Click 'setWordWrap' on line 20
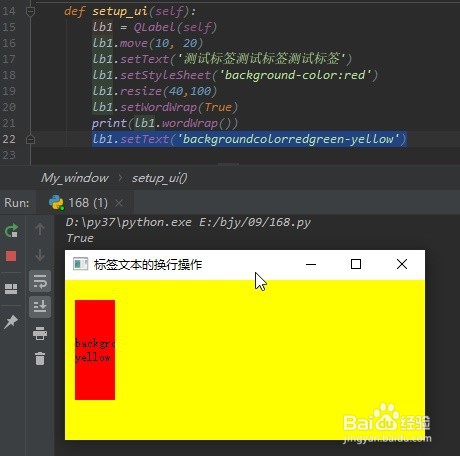This screenshot has width=460, height=456. pyautogui.click(x=159, y=107)
